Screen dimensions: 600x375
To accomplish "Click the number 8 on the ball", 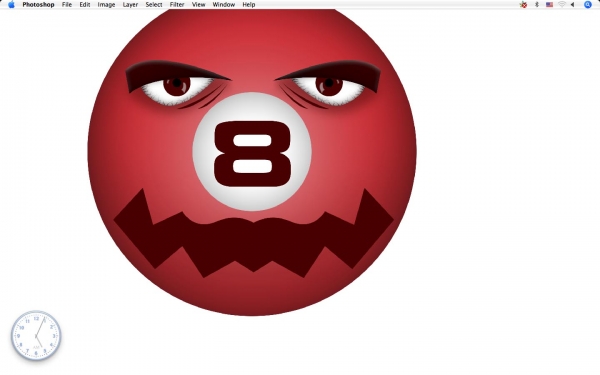I will point(253,154).
